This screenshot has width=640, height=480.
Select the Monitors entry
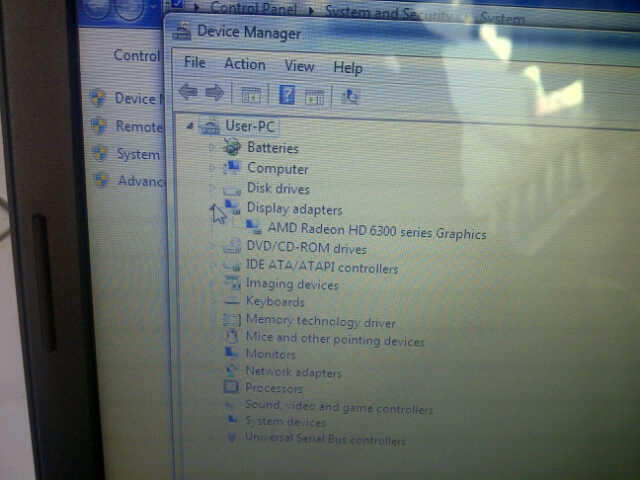(x=270, y=354)
